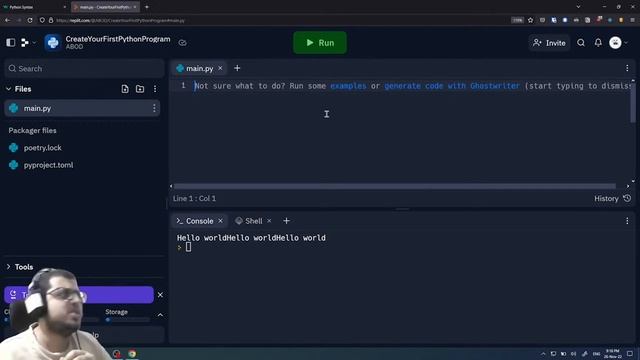This screenshot has height=360, width=640.
Task: Click the Python repl project icon
Action: pos(53,42)
